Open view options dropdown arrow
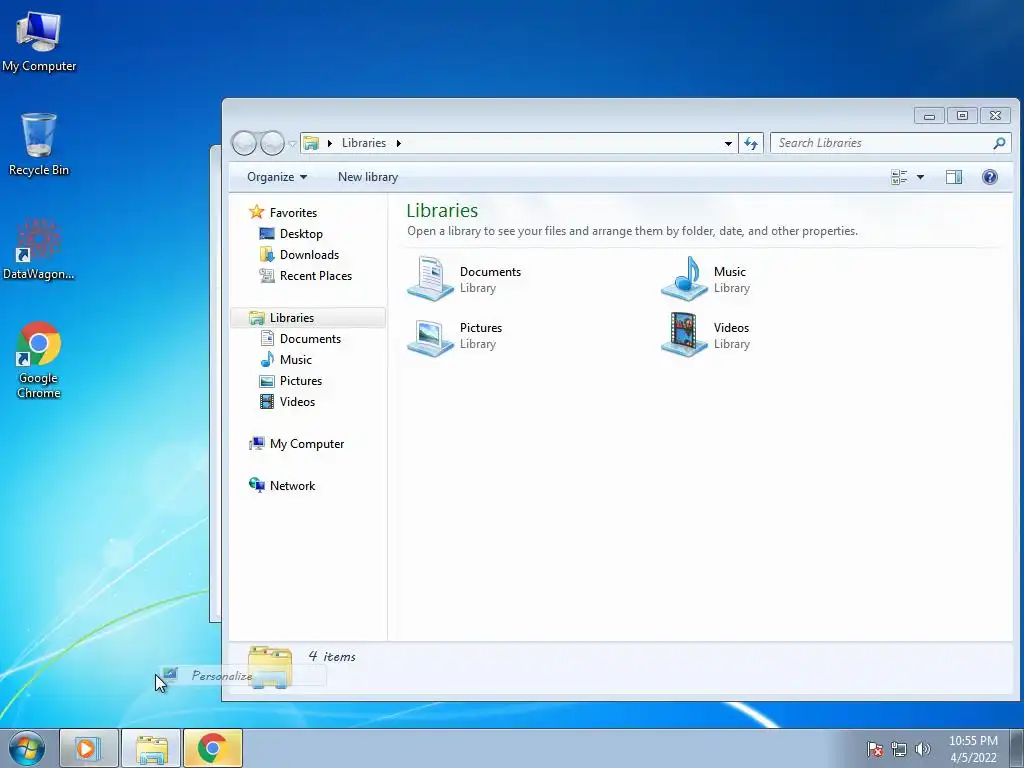 pos(920,177)
